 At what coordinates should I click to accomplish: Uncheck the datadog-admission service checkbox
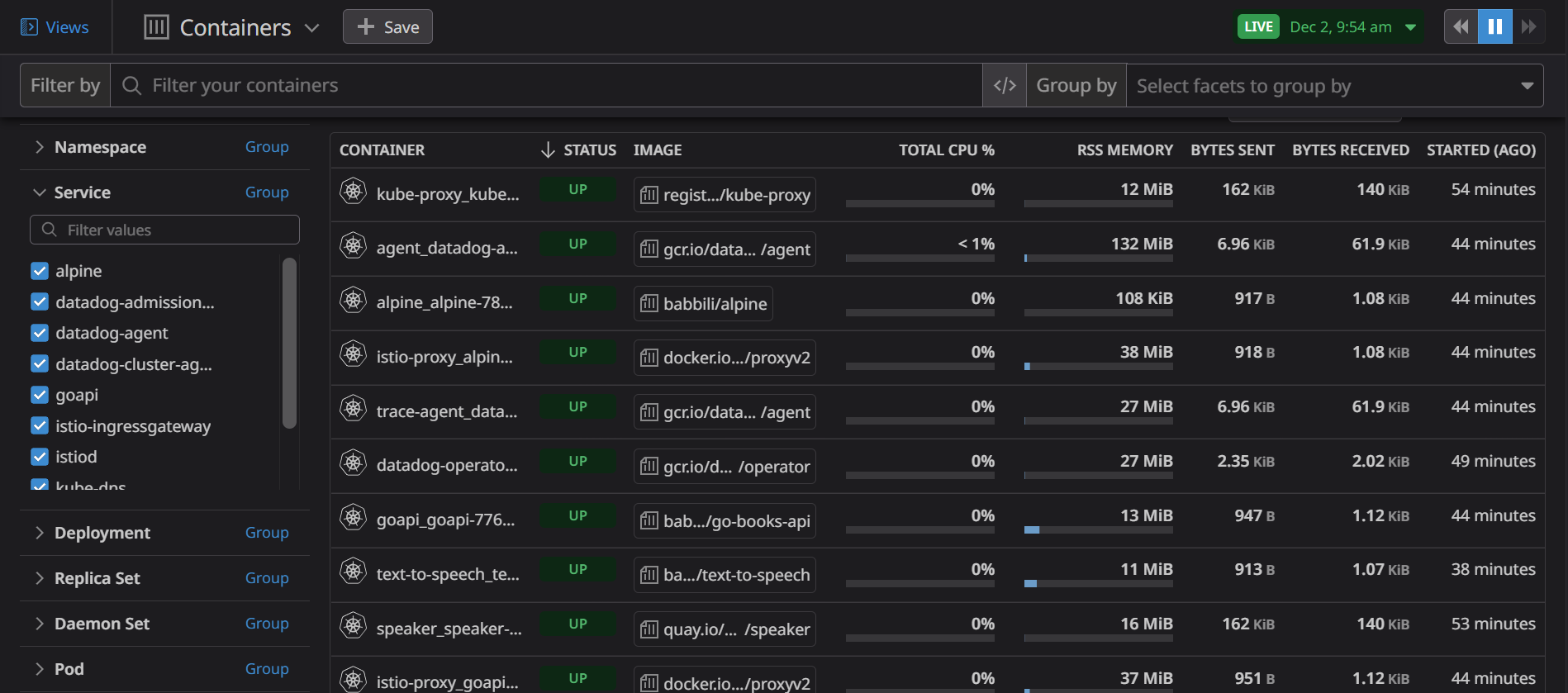coord(40,302)
